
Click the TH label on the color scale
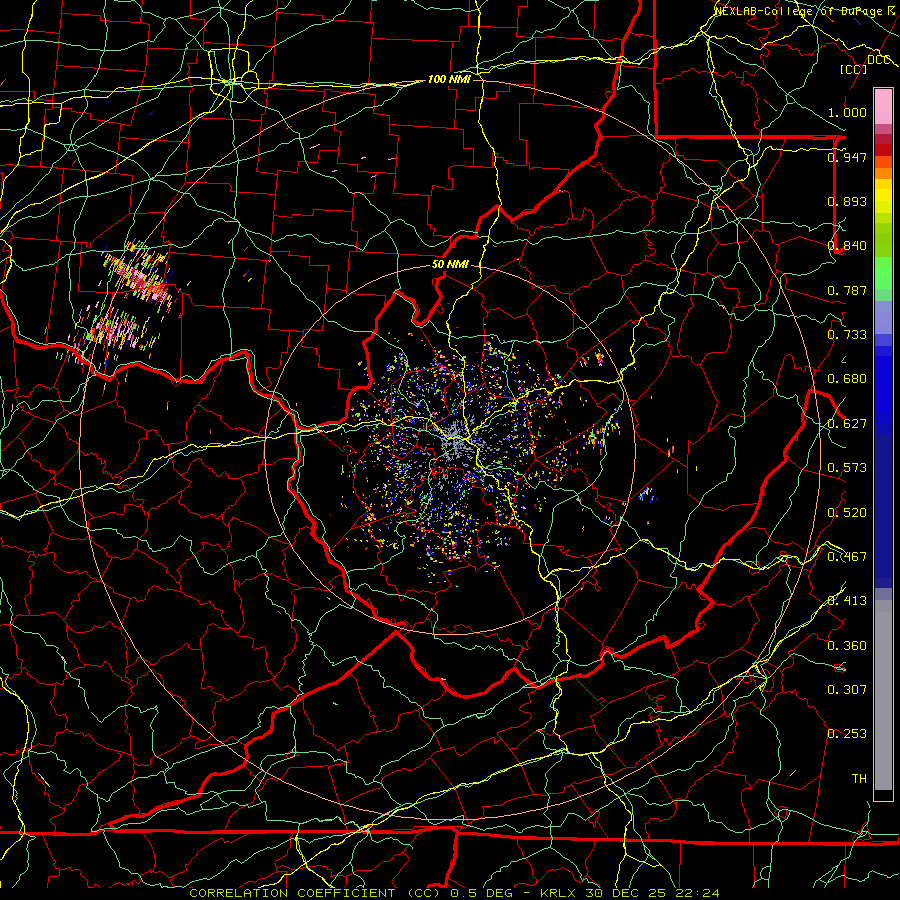click(x=859, y=779)
